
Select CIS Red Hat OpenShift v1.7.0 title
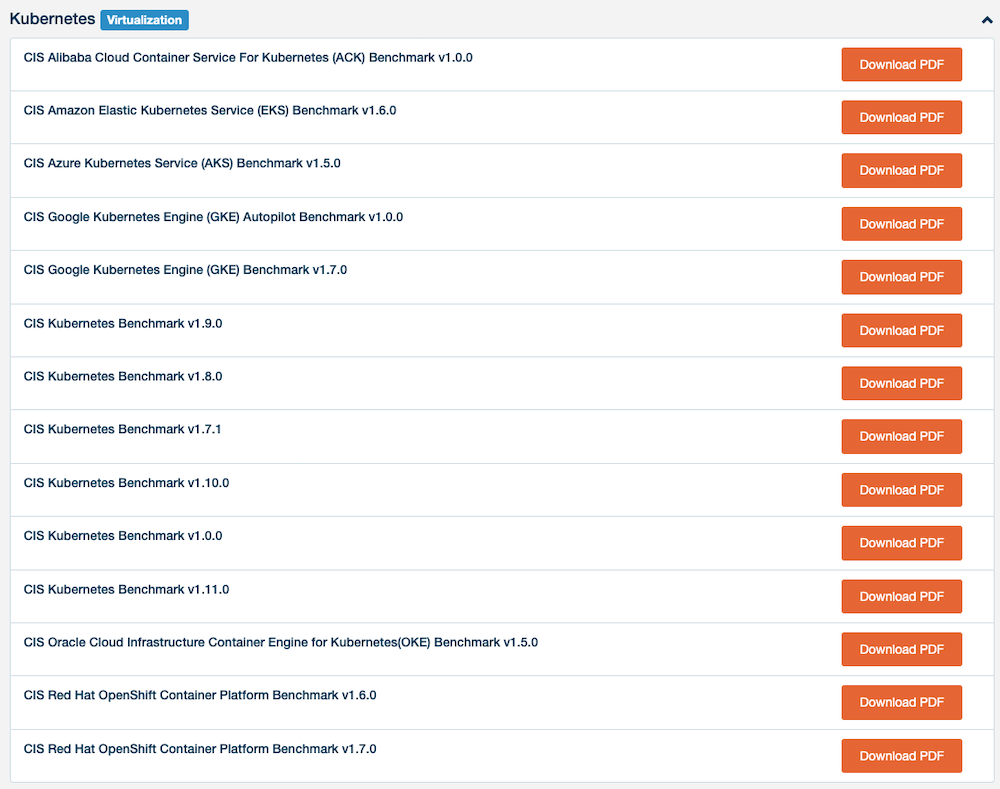tap(200, 749)
